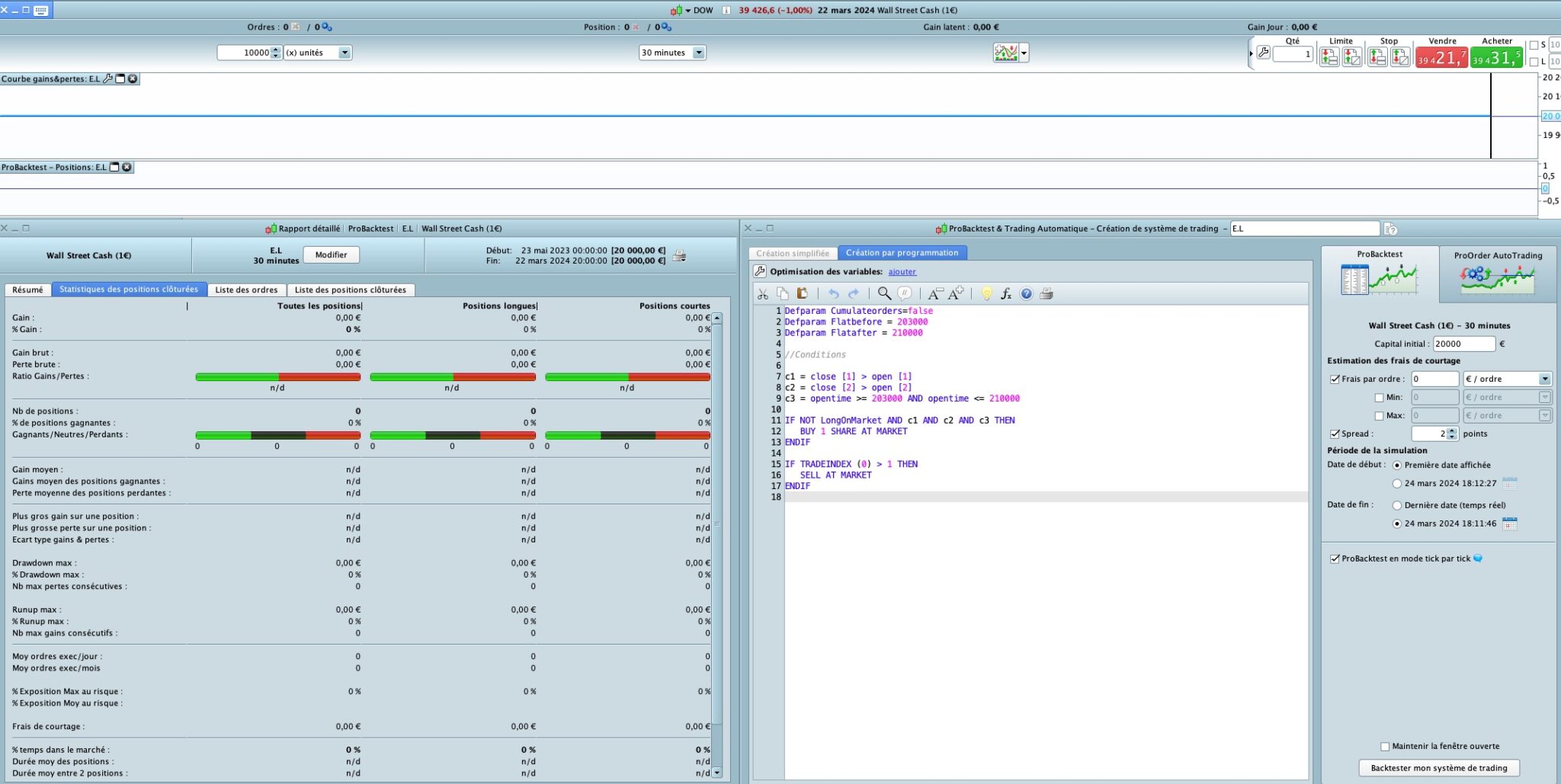This screenshot has width=1561, height=784.
Task: Expand the € / ordre fee unit dropdown
Action: pyautogui.click(x=1544, y=379)
